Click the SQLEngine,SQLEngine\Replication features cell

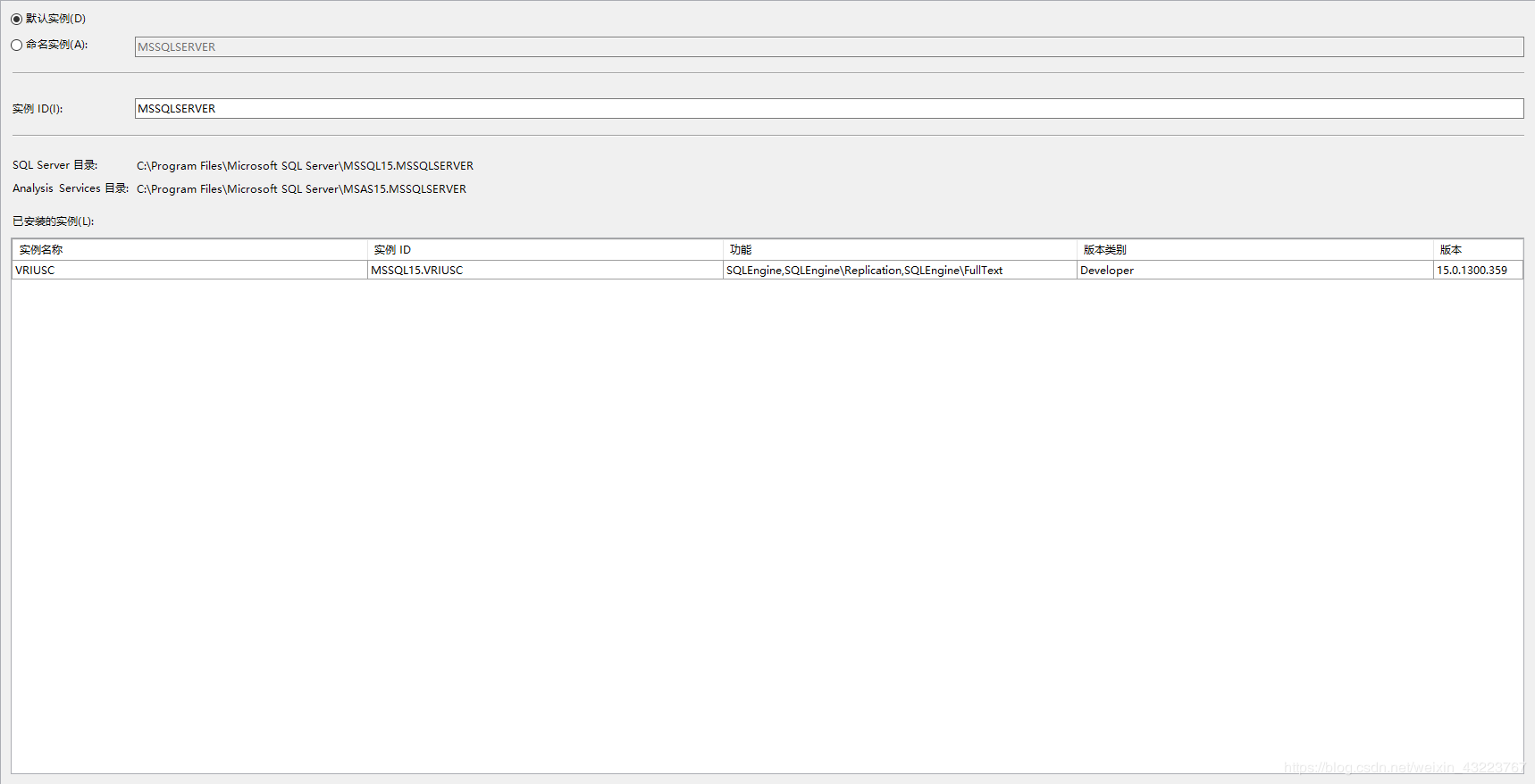(x=900, y=270)
